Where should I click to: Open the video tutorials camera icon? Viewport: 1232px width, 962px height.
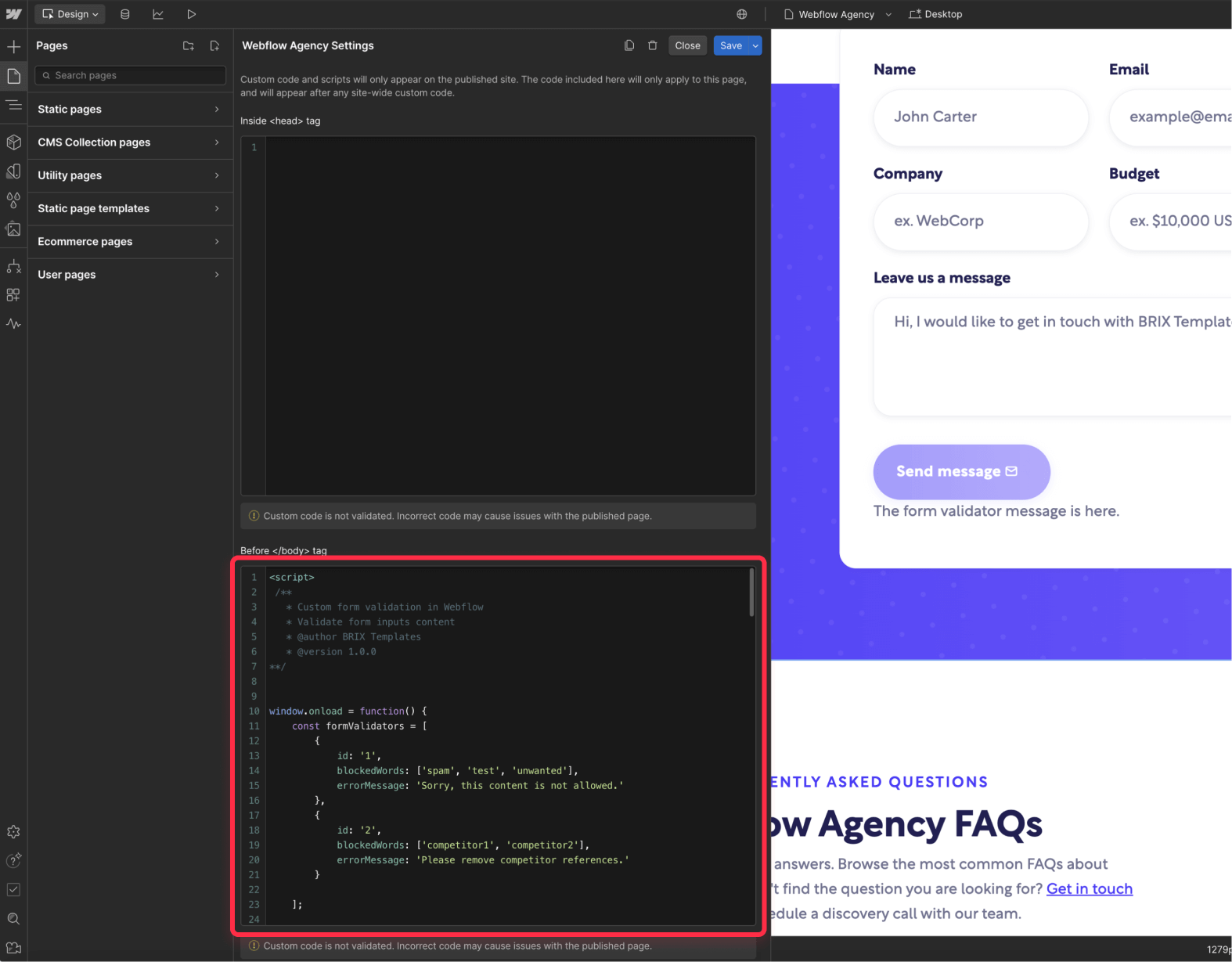(13, 948)
